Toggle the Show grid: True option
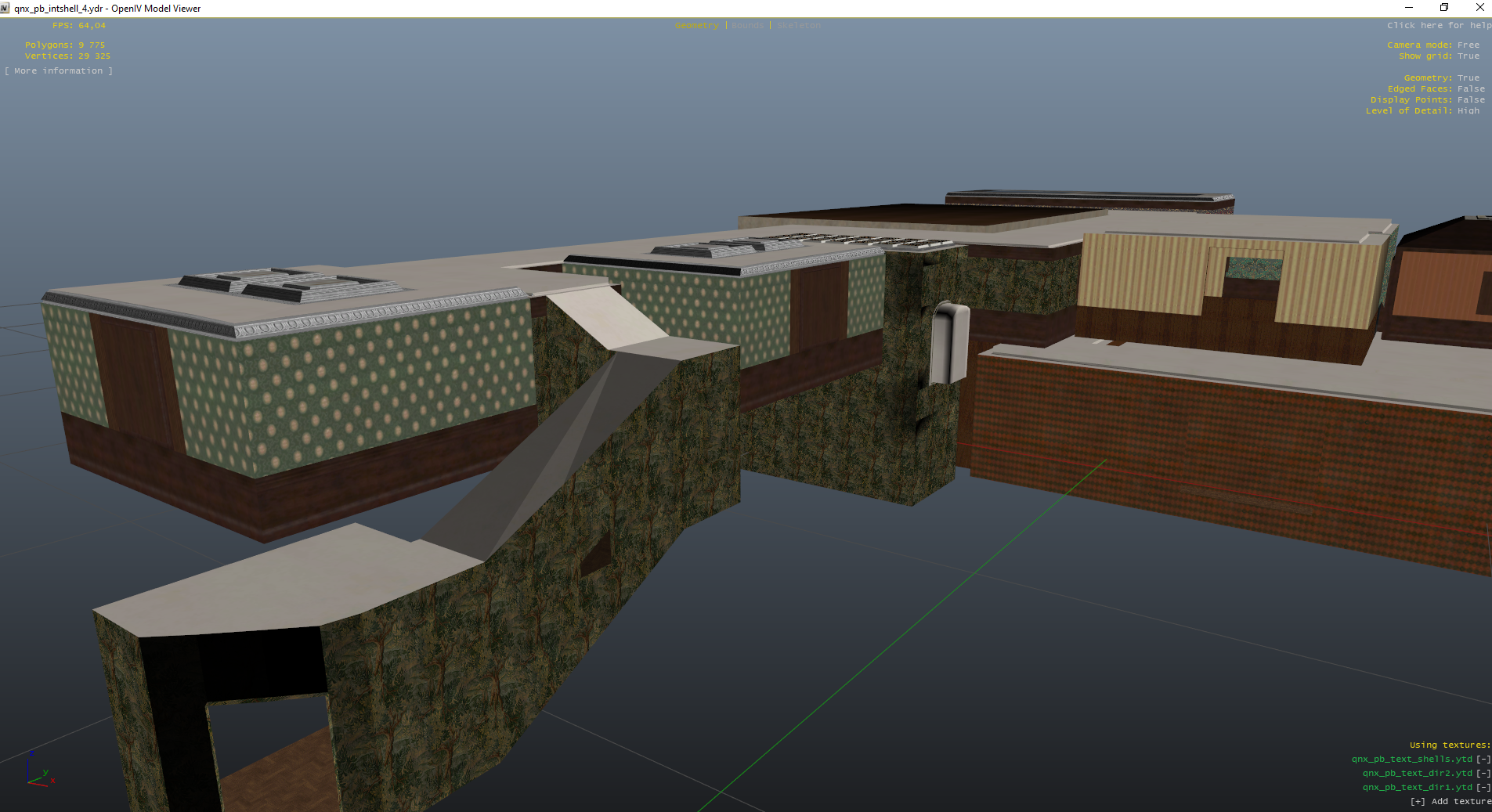Screen dimensions: 1492x812 1439,56
